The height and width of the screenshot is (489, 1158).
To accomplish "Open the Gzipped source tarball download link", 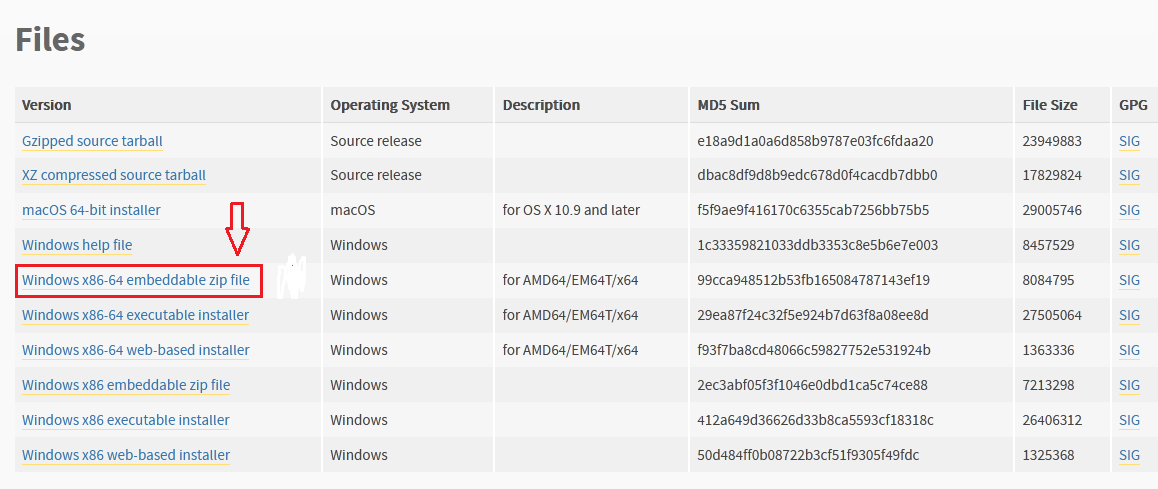I will pos(92,141).
